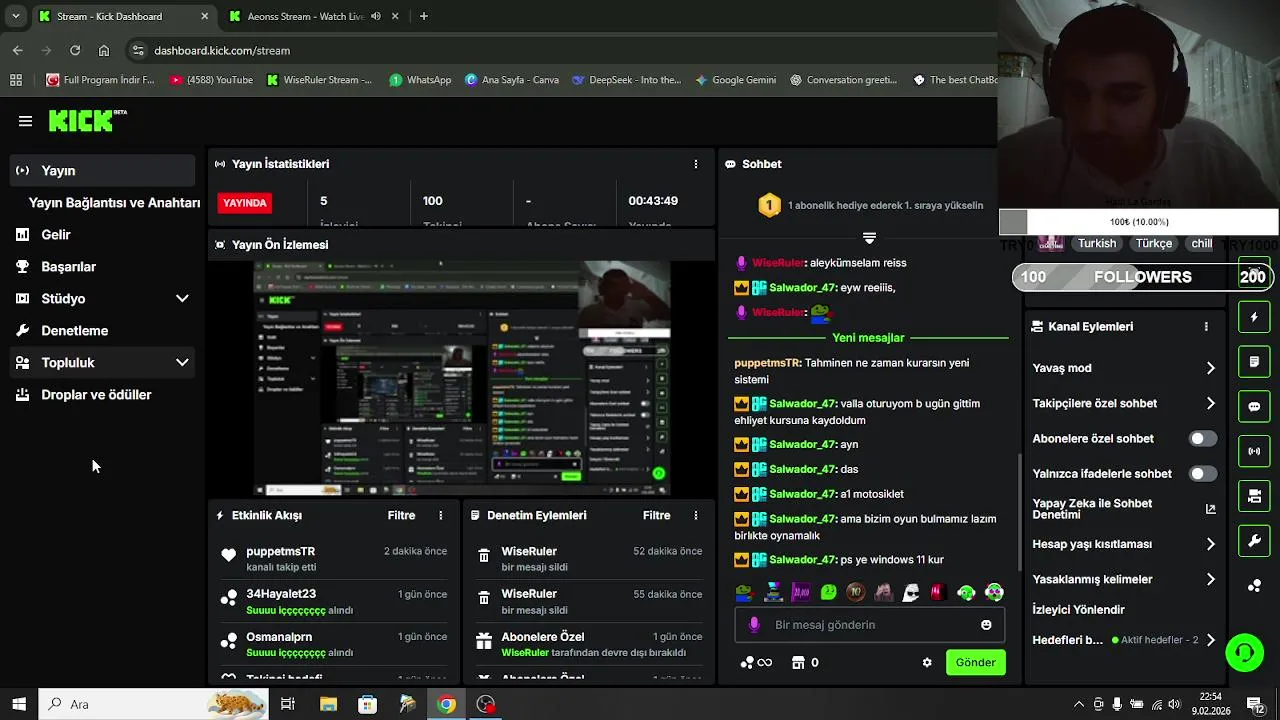Open Yasaklanmış kelimeler settings arrow

click(x=1210, y=579)
